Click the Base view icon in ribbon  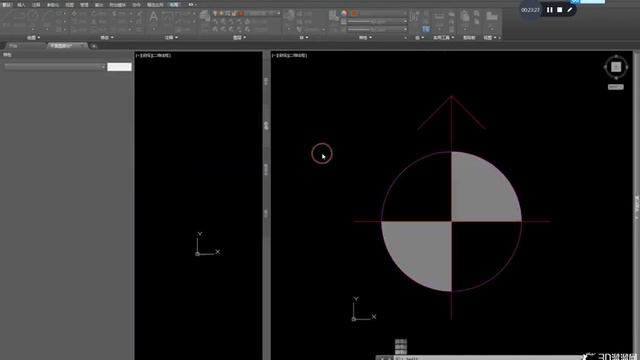[492, 16]
